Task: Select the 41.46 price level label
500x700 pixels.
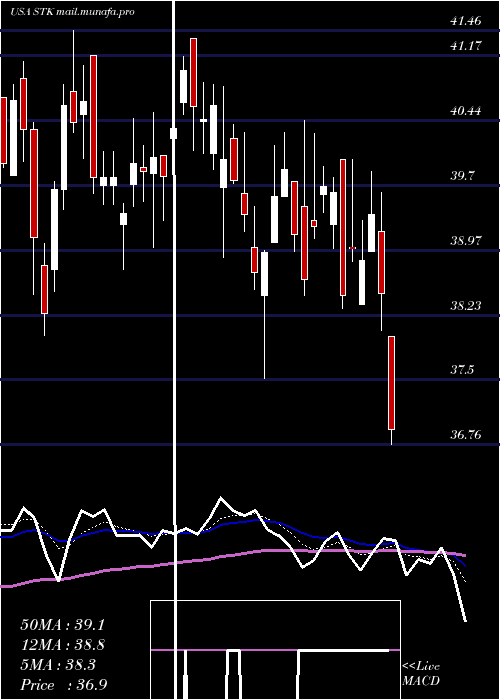Action: click(x=466, y=21)
